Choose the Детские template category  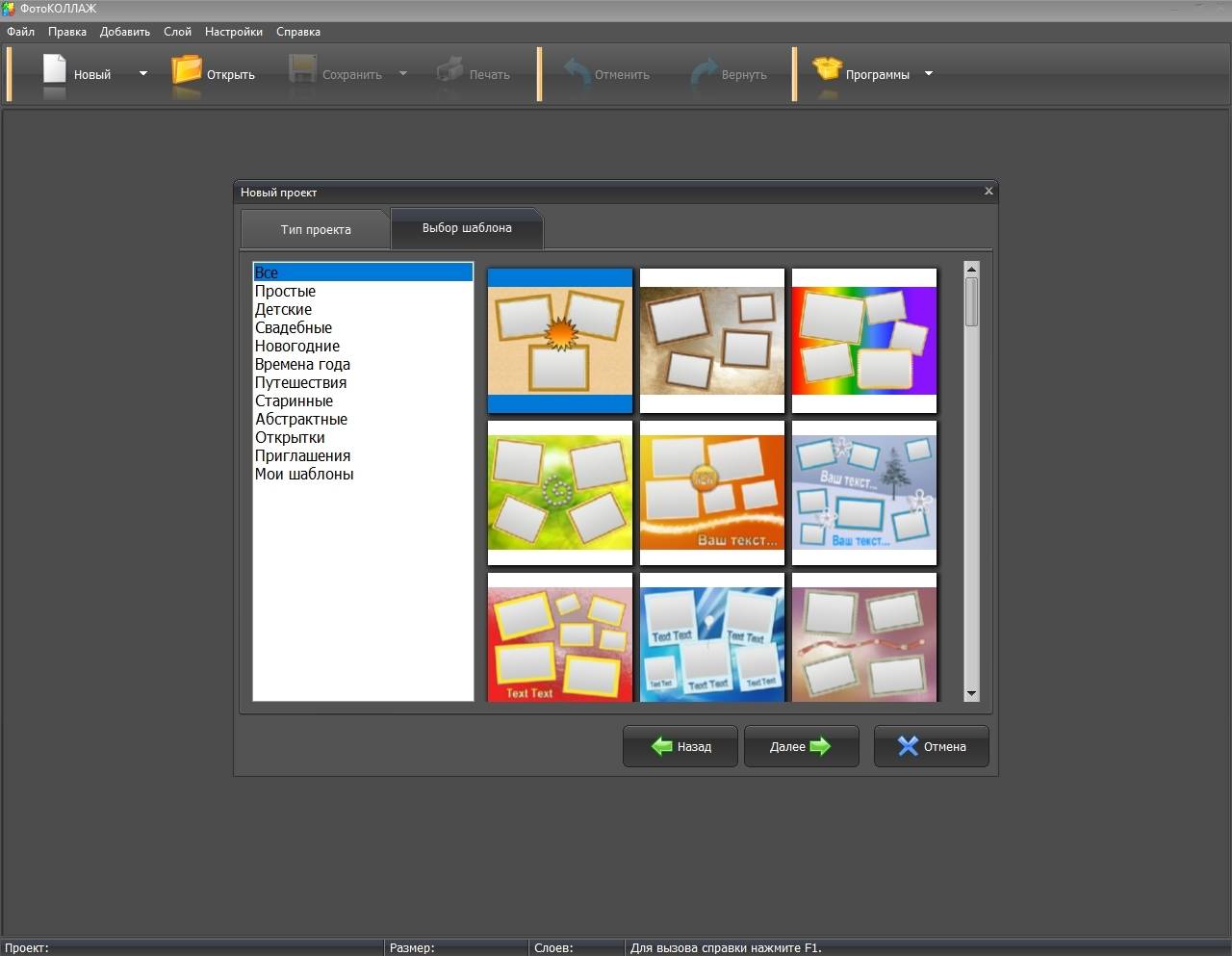[x=363, y=309]
